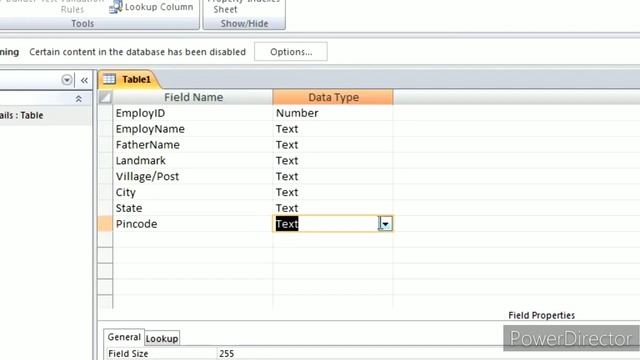This screenshot has height=360, width=640.
Task: Collapse the navigation group with the double-up chevron
Action: tap(78, 99)
